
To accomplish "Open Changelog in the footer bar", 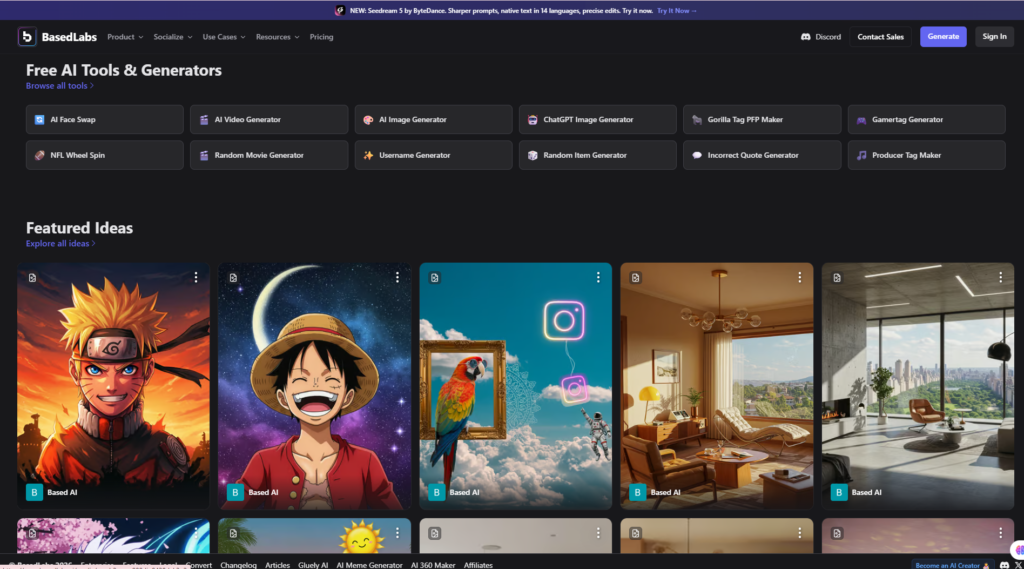I will tap(238, 565).
